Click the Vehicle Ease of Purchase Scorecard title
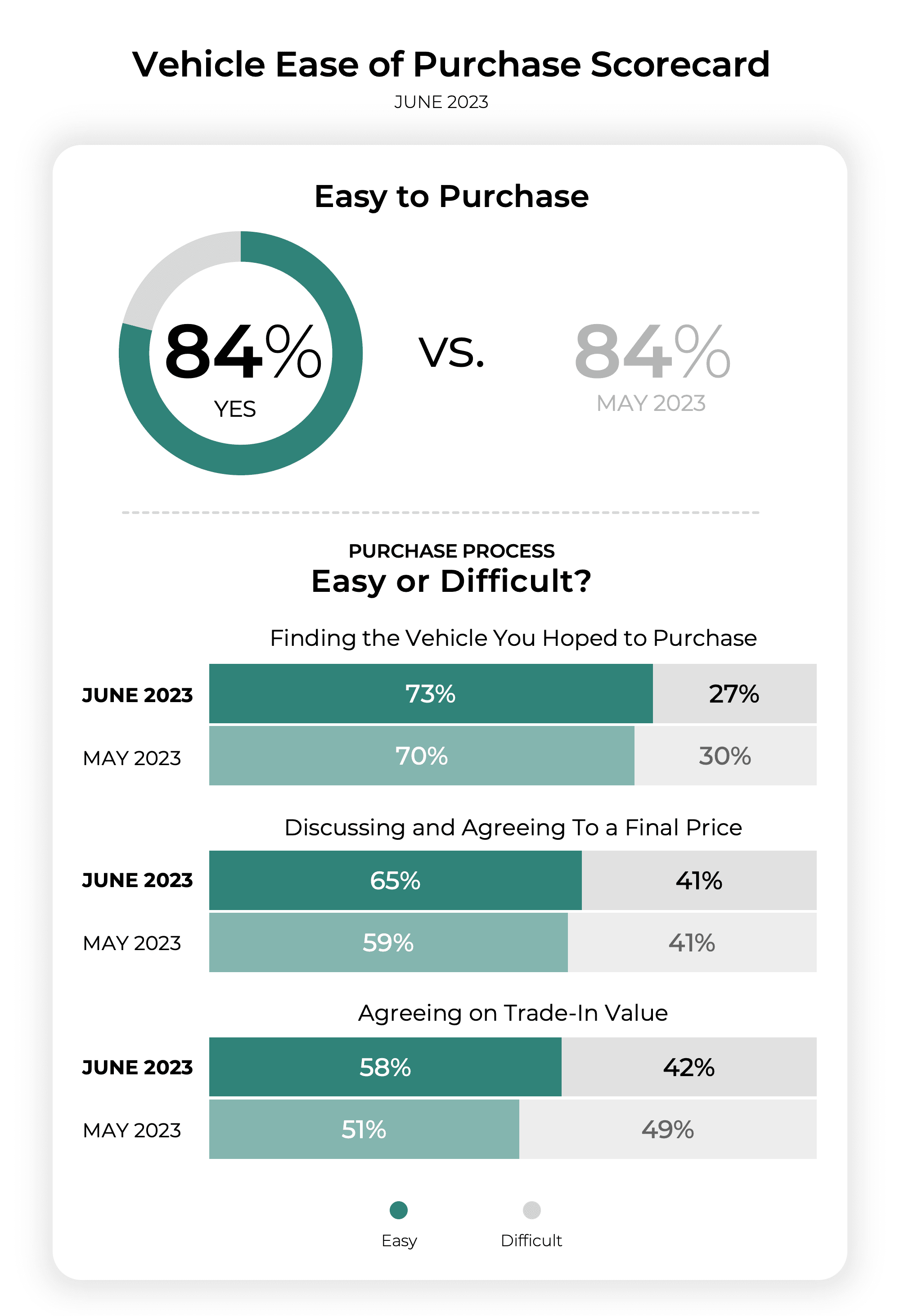Screen dimensions: 900x1316 click(450, 64)
